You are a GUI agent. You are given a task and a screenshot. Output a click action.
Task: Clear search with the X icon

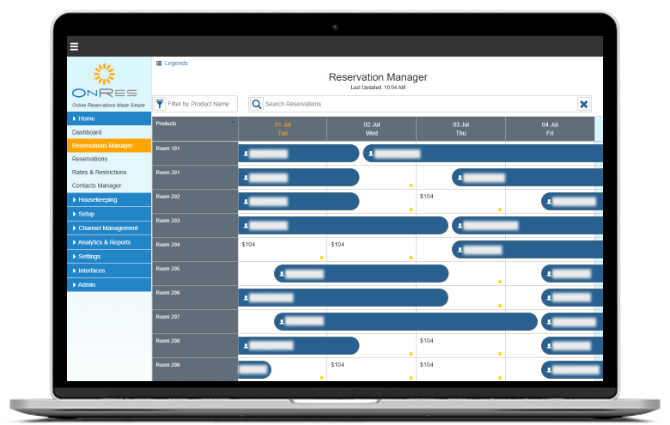coord(584,103)
